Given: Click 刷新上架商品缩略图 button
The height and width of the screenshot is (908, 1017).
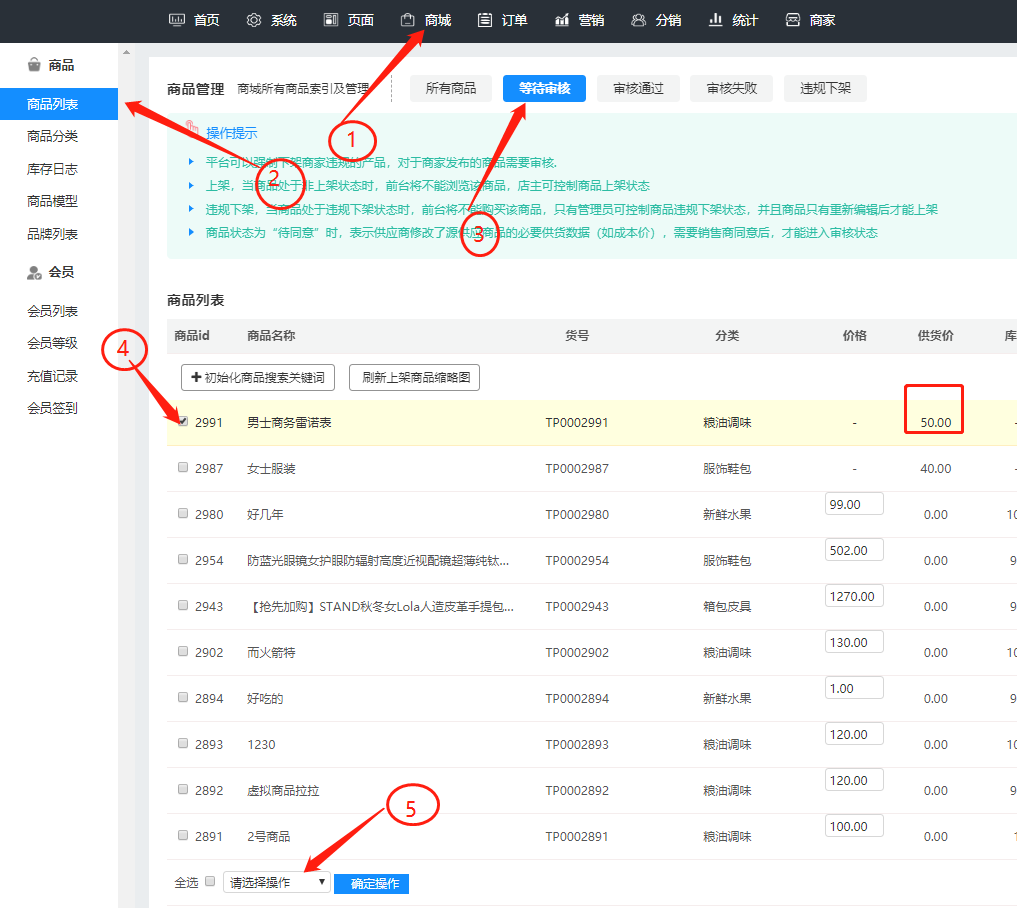Looking at the screenshot, I should [x=414, y=377].
